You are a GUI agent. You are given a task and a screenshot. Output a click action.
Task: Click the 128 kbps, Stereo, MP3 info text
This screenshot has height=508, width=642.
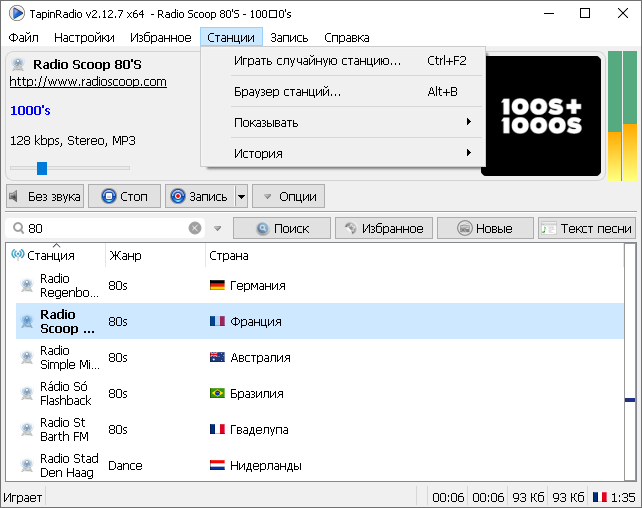(x=72, y=141)
